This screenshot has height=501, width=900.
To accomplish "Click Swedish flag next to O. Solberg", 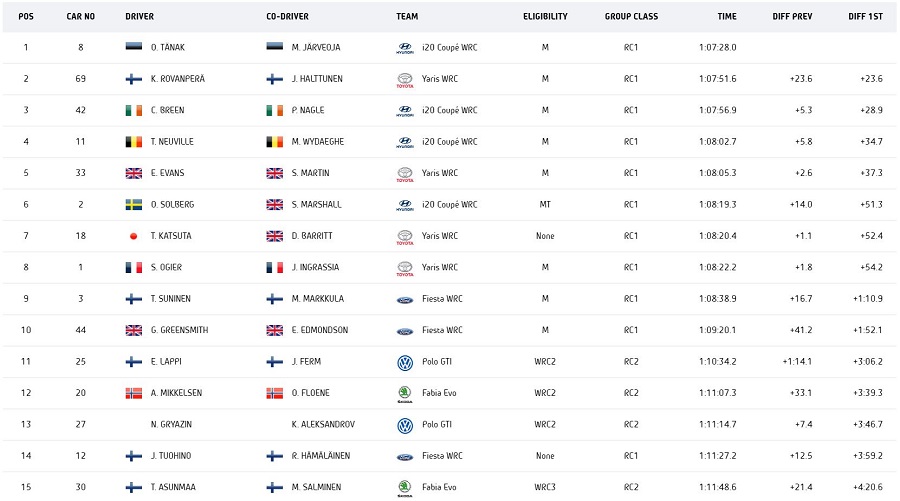I will coord(134,204).
